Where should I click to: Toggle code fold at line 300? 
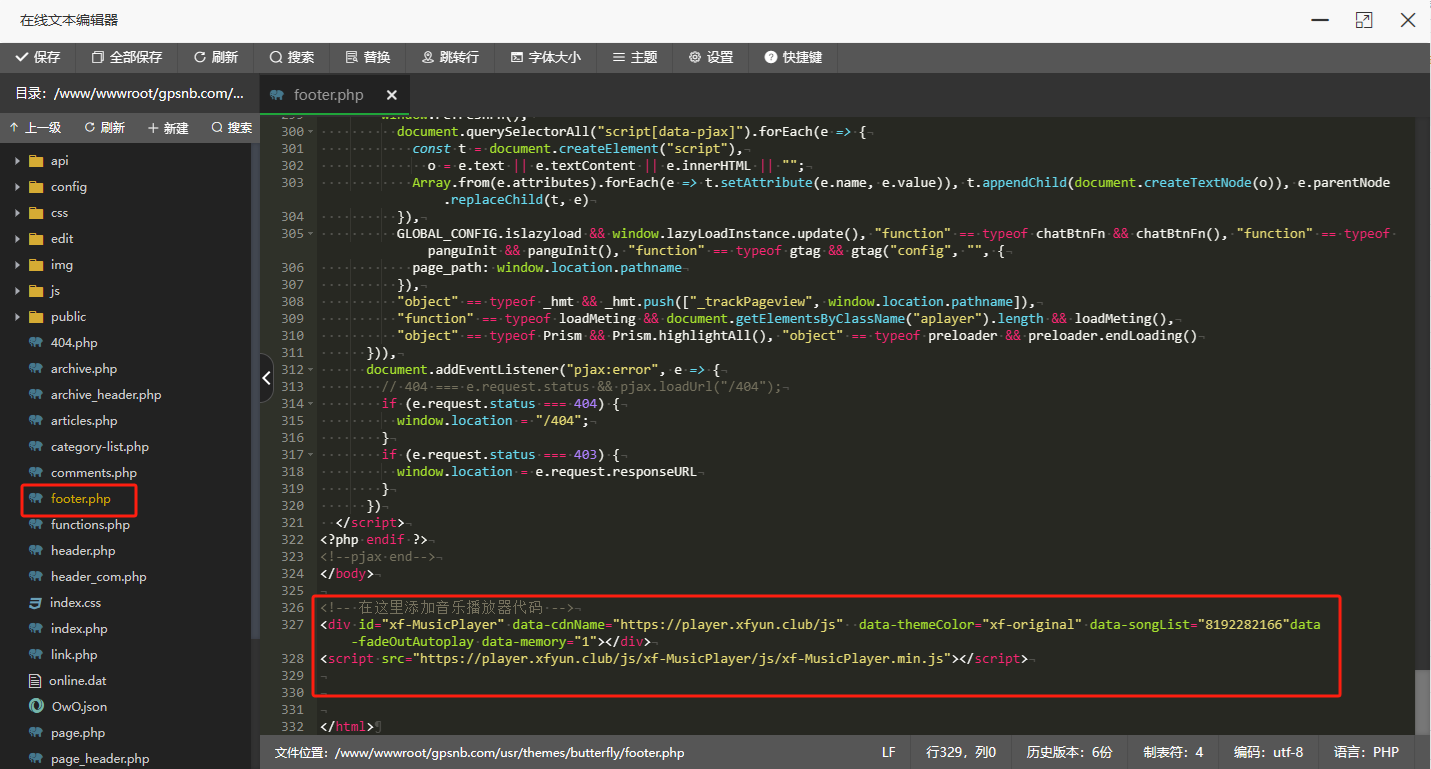click(x=310, y=132)
